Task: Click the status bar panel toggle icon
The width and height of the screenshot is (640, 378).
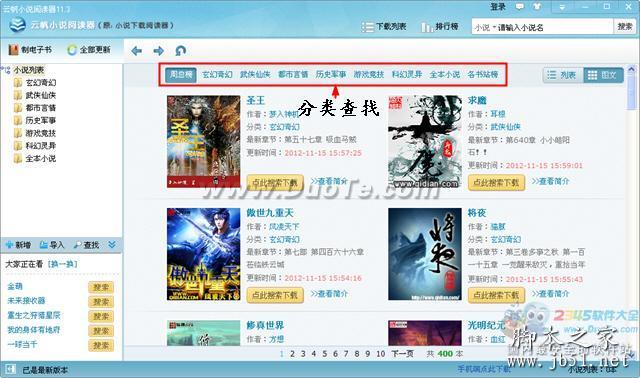Action: point(10,370)
